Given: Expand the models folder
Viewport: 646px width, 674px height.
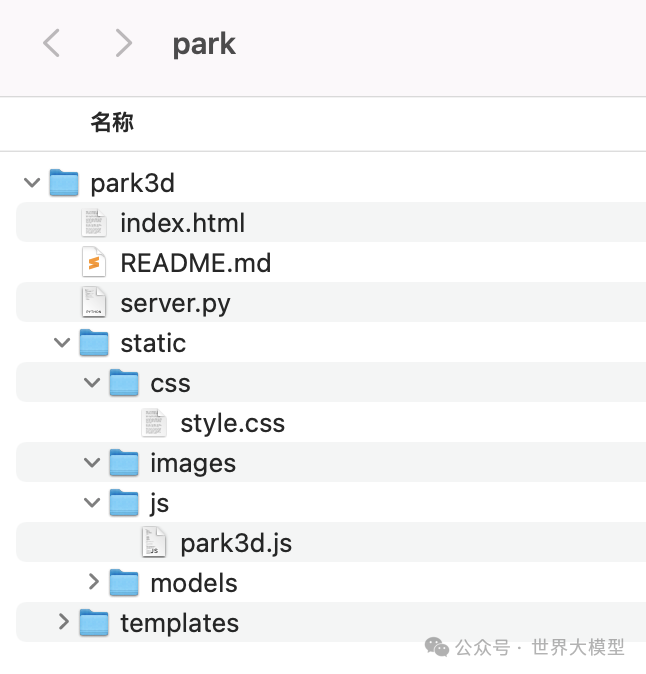Looking at the screenshot, I should 94,582.
